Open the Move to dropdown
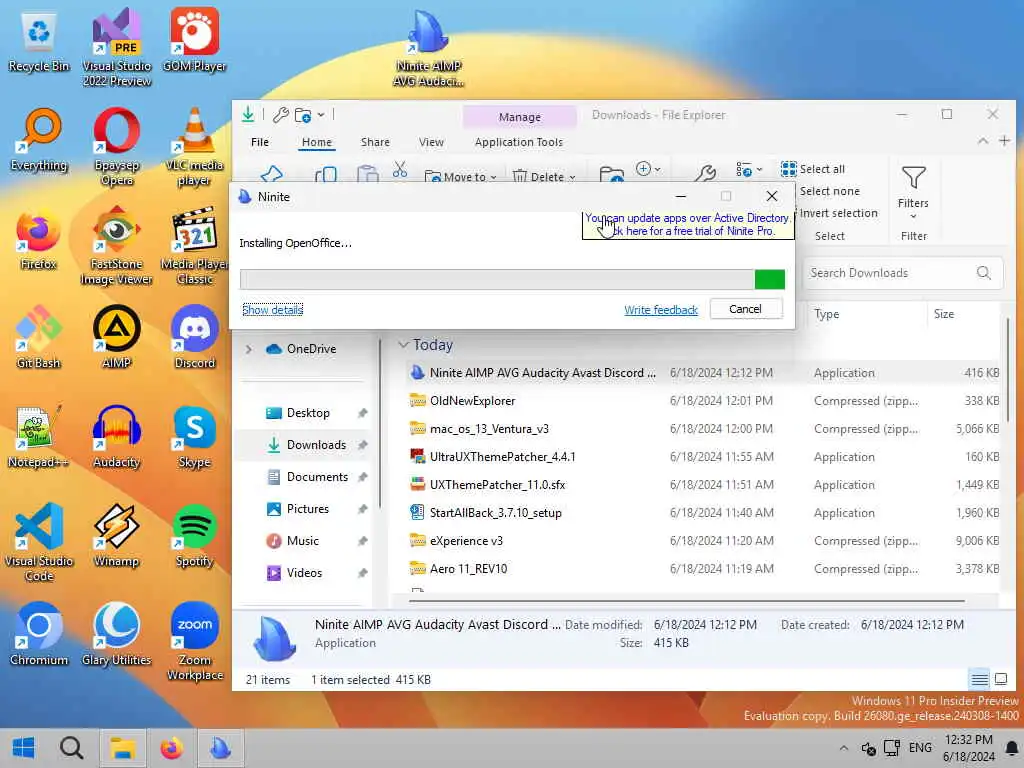 (x=461, y=176)
